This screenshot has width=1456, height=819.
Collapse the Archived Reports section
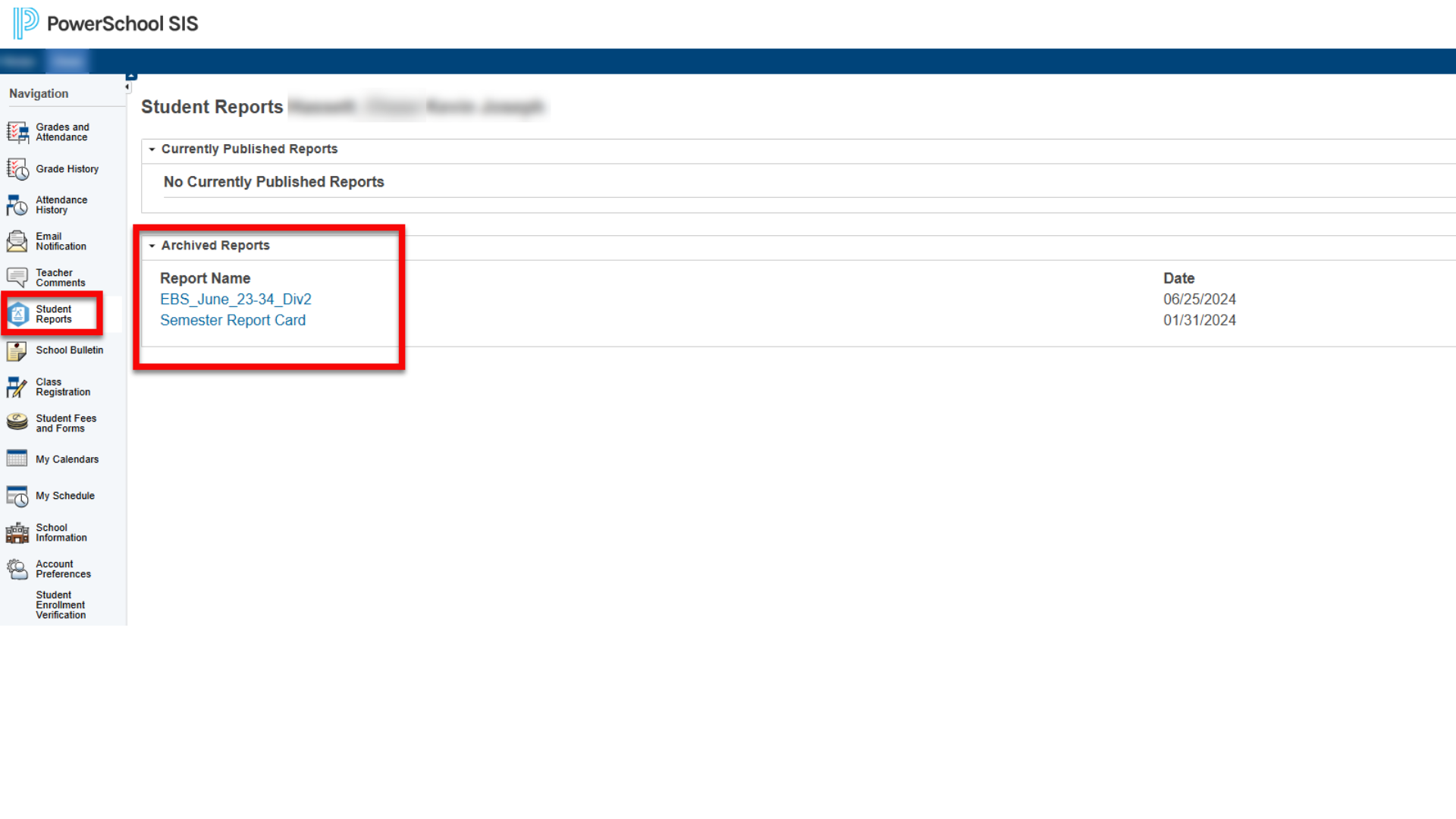point(152,246)
